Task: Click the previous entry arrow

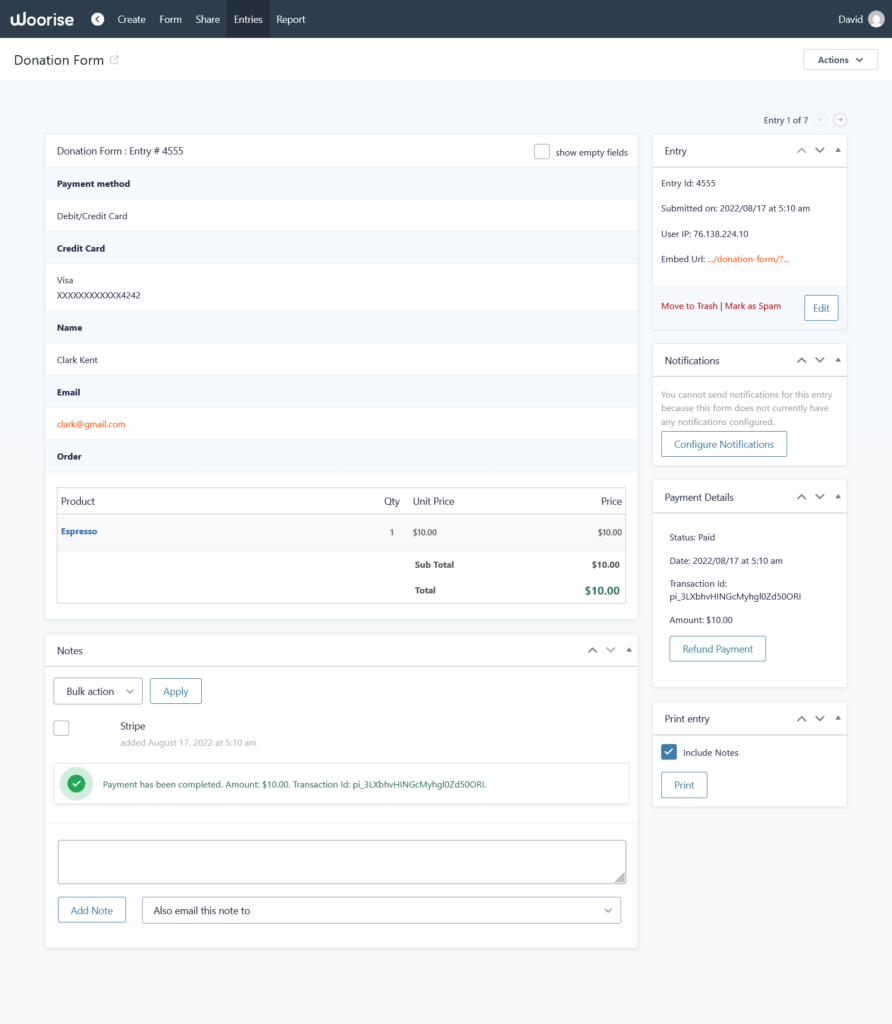Action: point(818,119)
